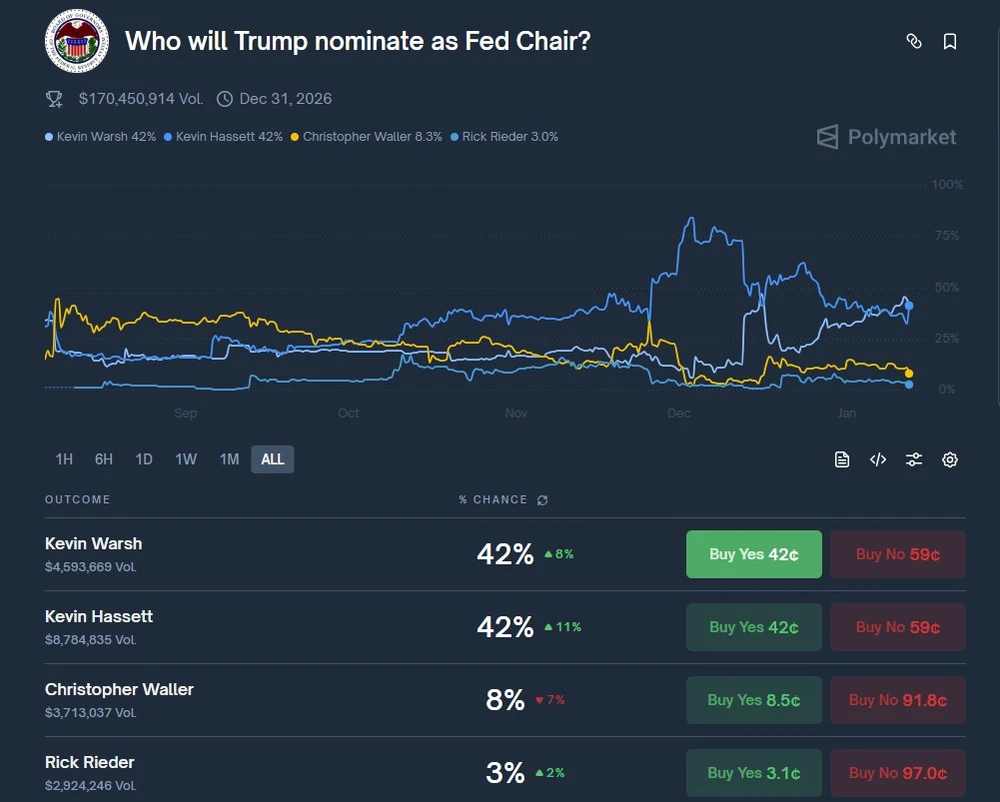Click the Christopher Waller chart endpoint marker
This screenshot has width=1000, height=802.
tap(909, 373)
